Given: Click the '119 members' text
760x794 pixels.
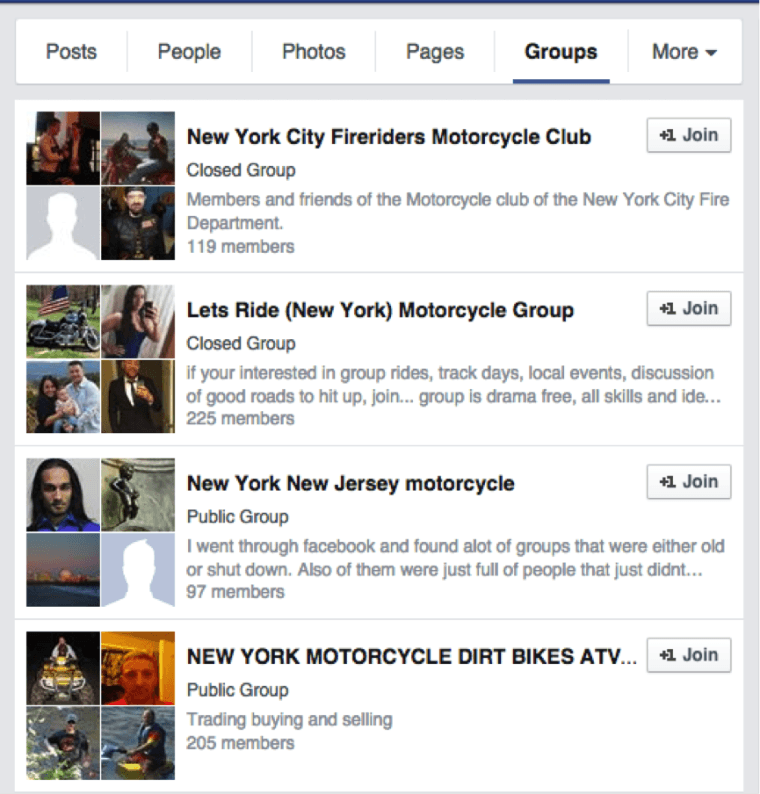Looking at the screenshot, I should point(241,247).
